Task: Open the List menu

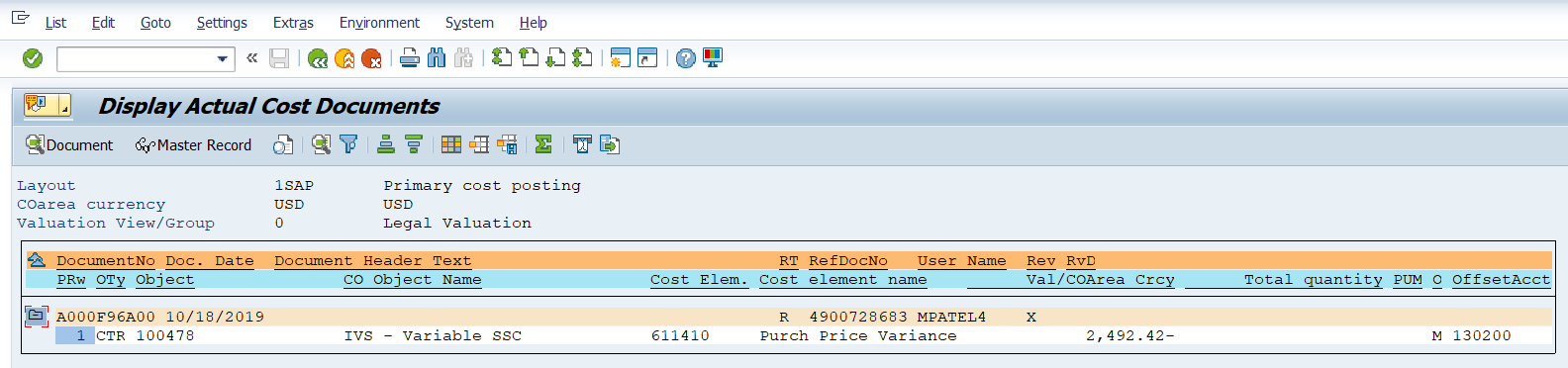Action: [55, 22]
